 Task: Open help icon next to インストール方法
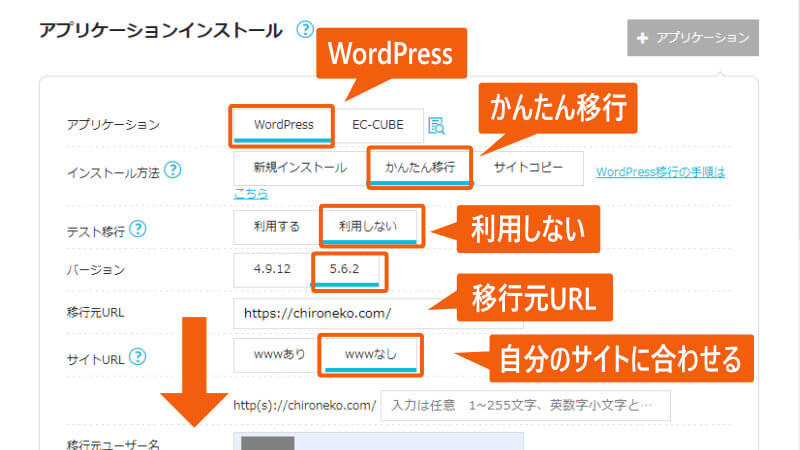(173, 169)
